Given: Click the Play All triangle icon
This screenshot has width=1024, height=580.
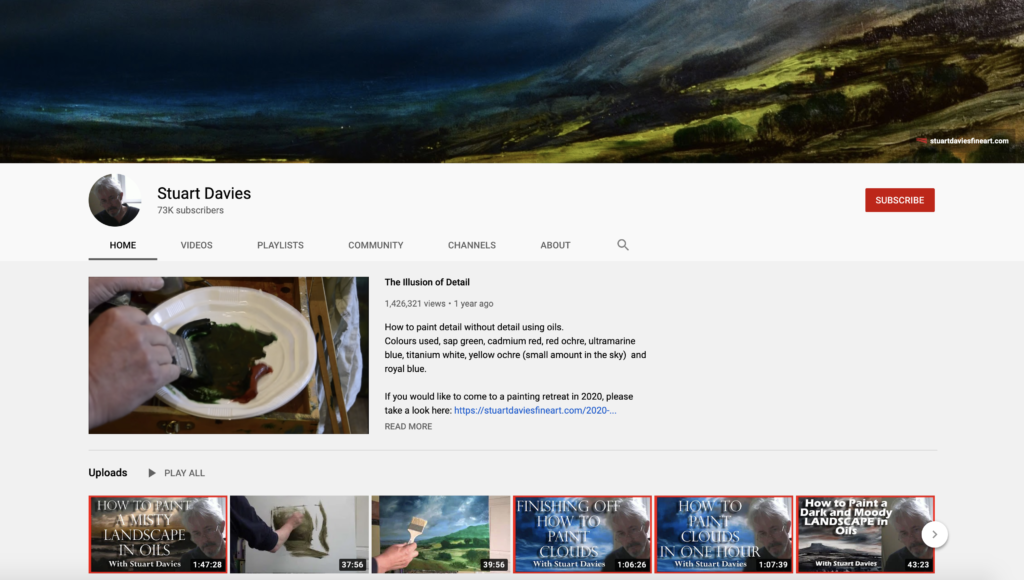Looking at the screenshot, I should pyautogui.click(x=151, y=472).
